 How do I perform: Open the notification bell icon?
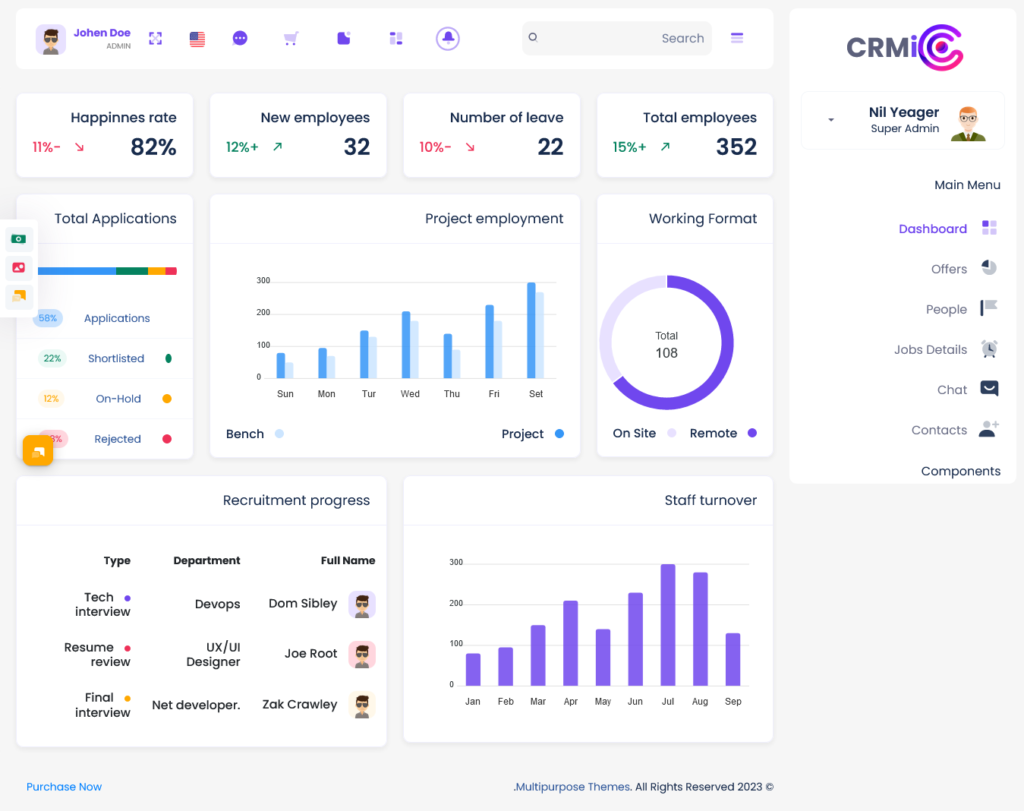[448, 39]
